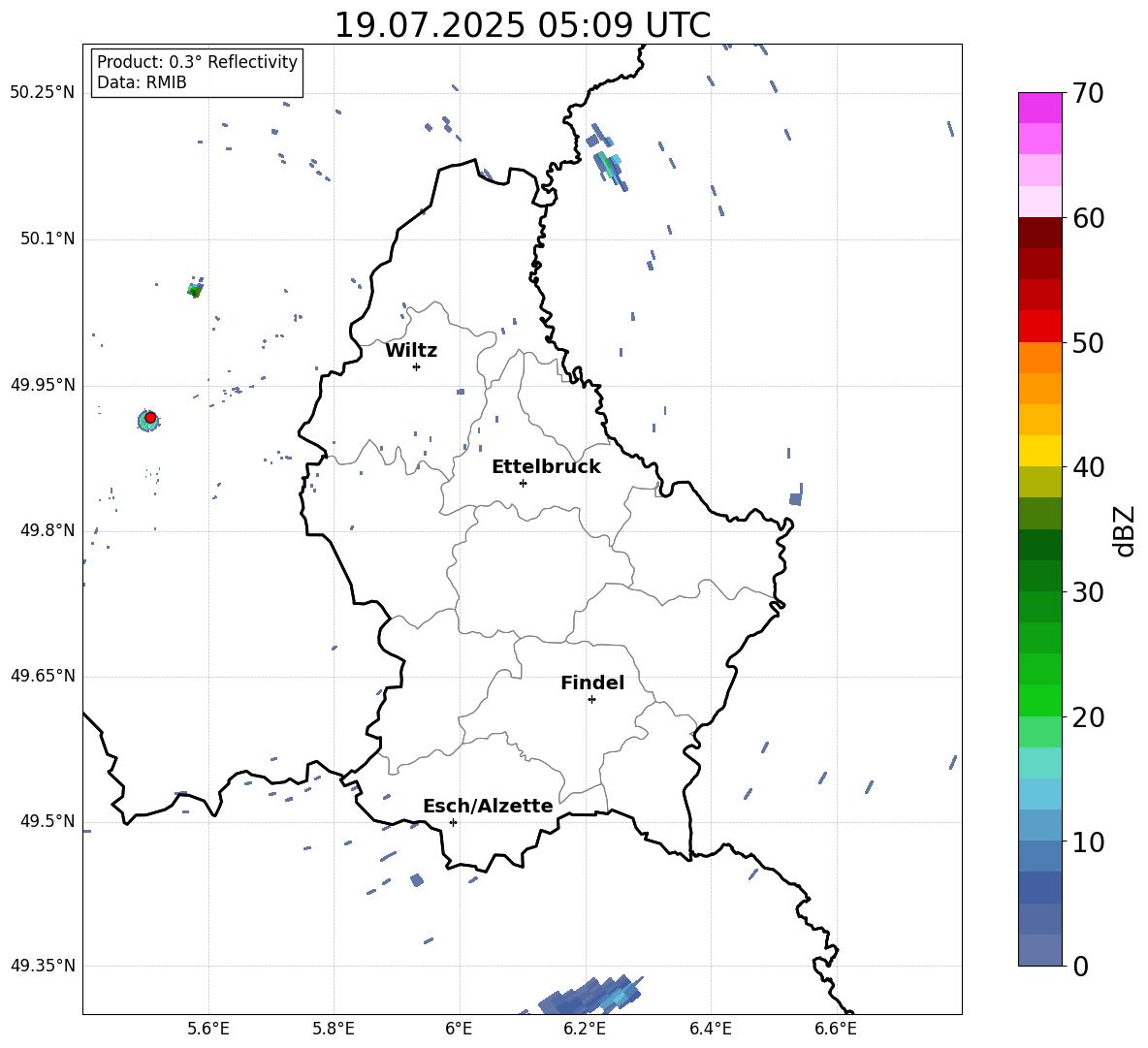This screenshot has width=1148, height=1048.
Task: Click the 50.1°N latitude label
Action: (48, 239)
